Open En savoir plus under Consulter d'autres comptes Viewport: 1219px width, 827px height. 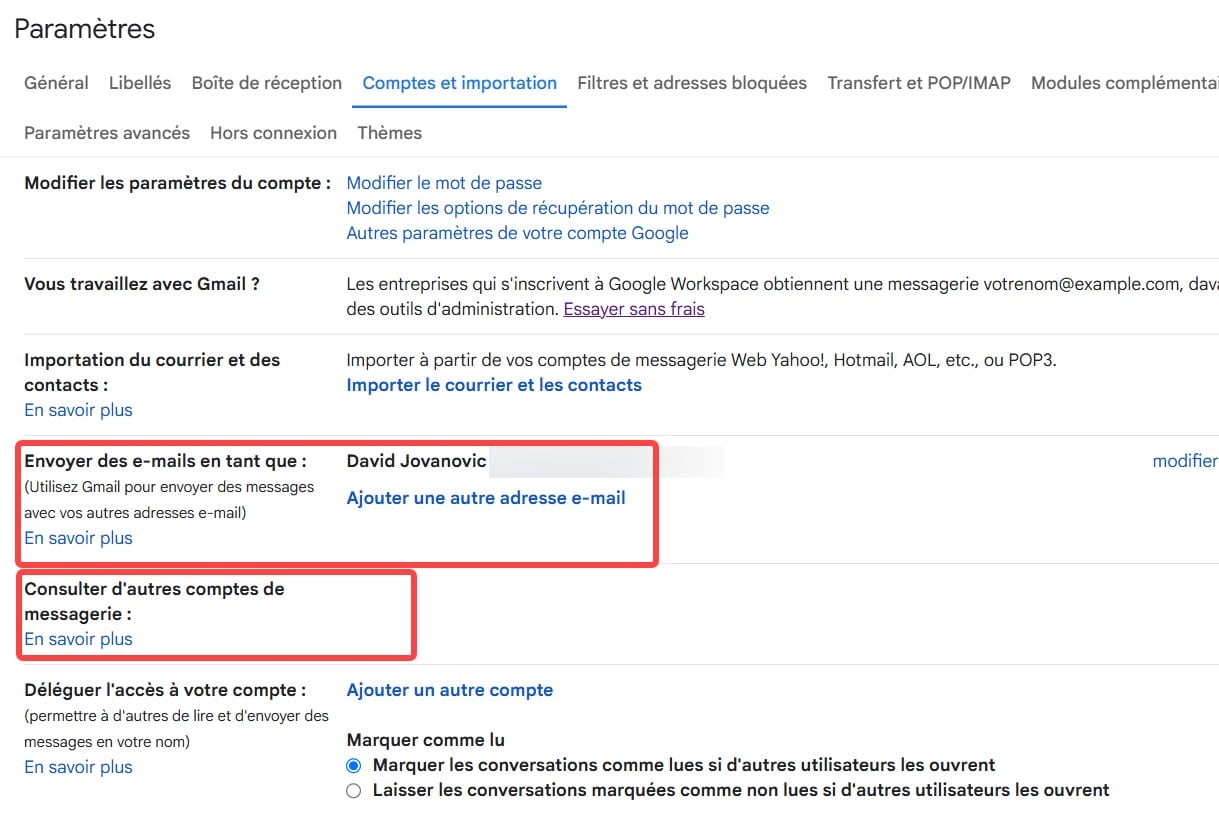click(78, 639)
